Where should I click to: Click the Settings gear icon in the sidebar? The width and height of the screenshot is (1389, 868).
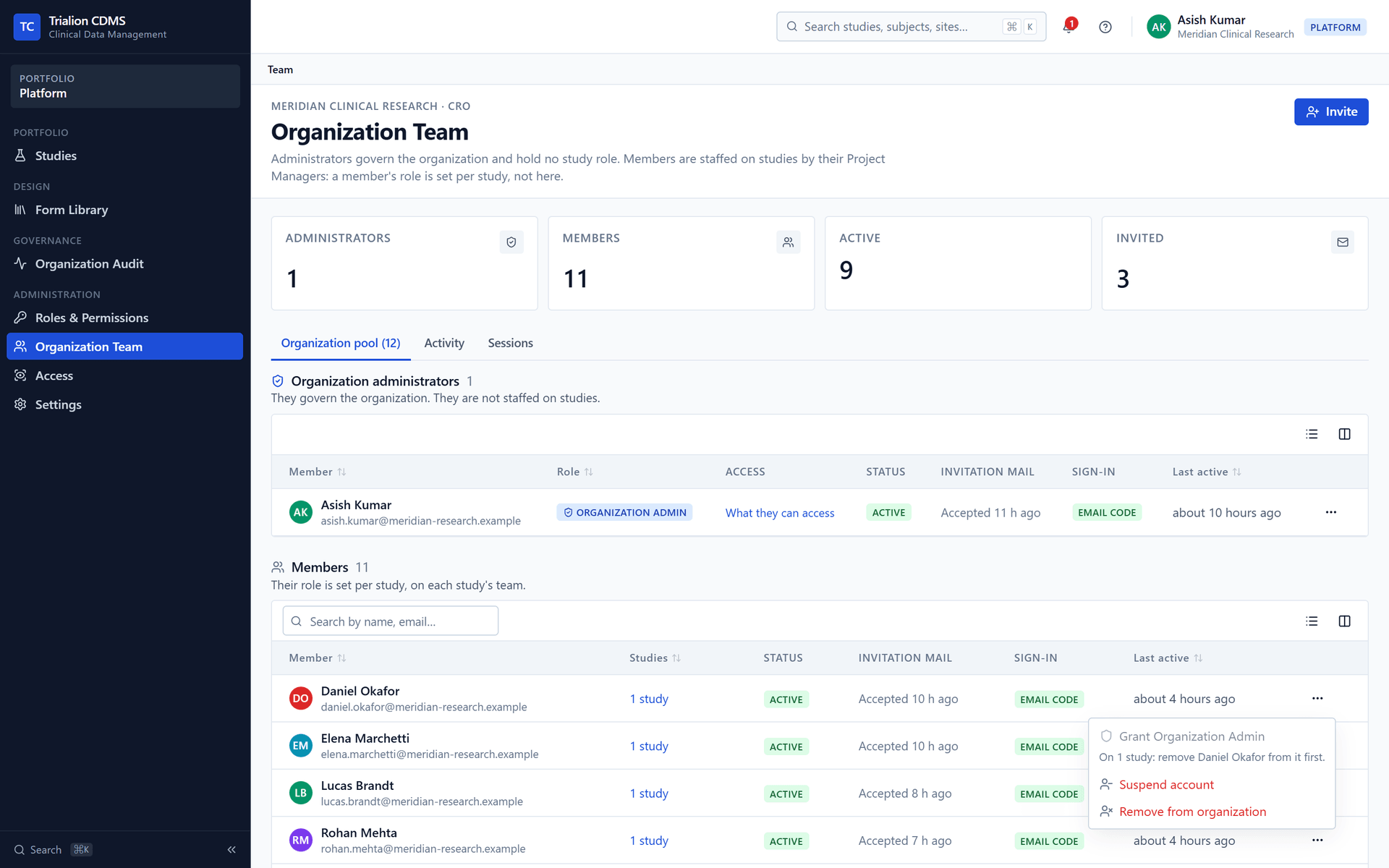[20, 404]
